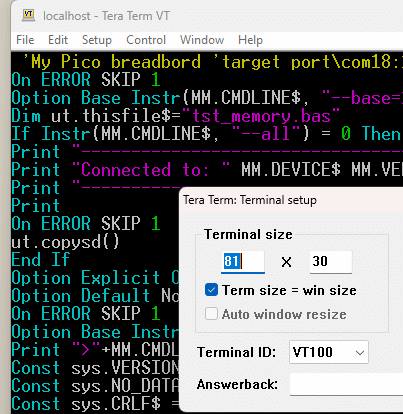The width and height of the screenshot is (403, 414).
Task: Uncheck Term size = win size checkbox
Action: (x=211, y=290)
